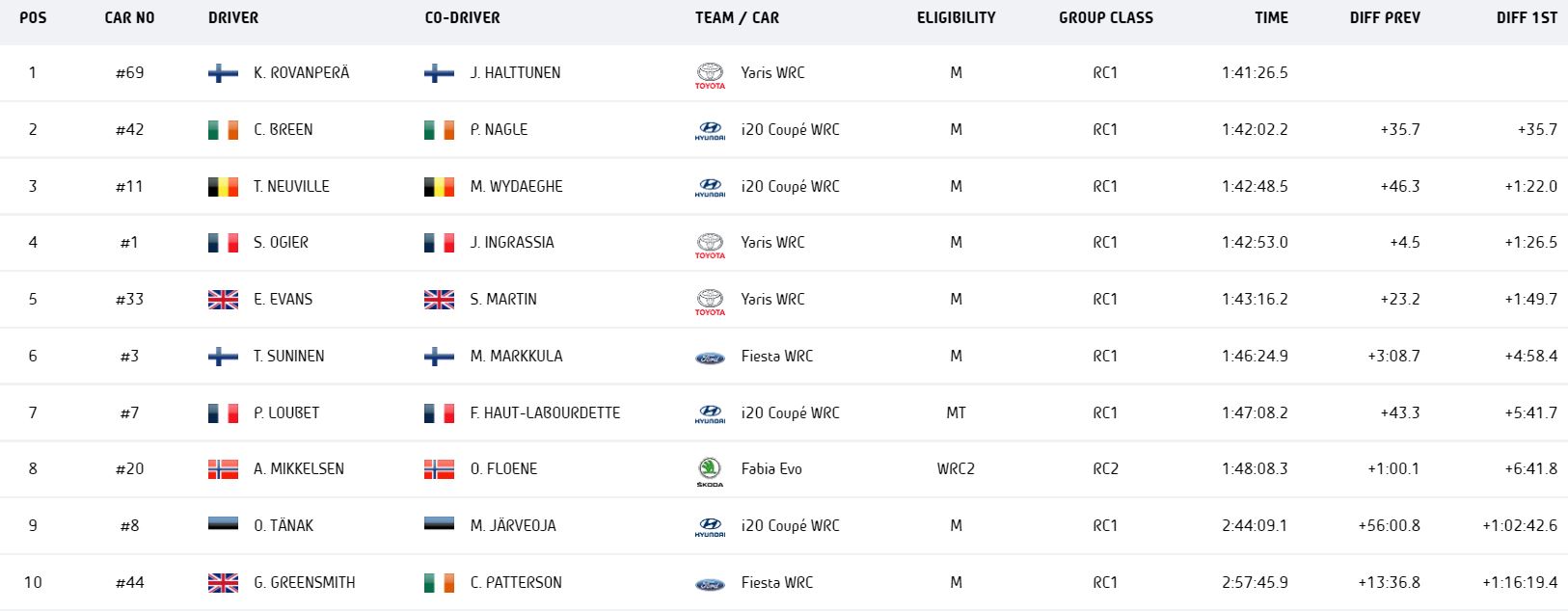
Task: Click the UK flag beside S. Martin
Action: 439,300
